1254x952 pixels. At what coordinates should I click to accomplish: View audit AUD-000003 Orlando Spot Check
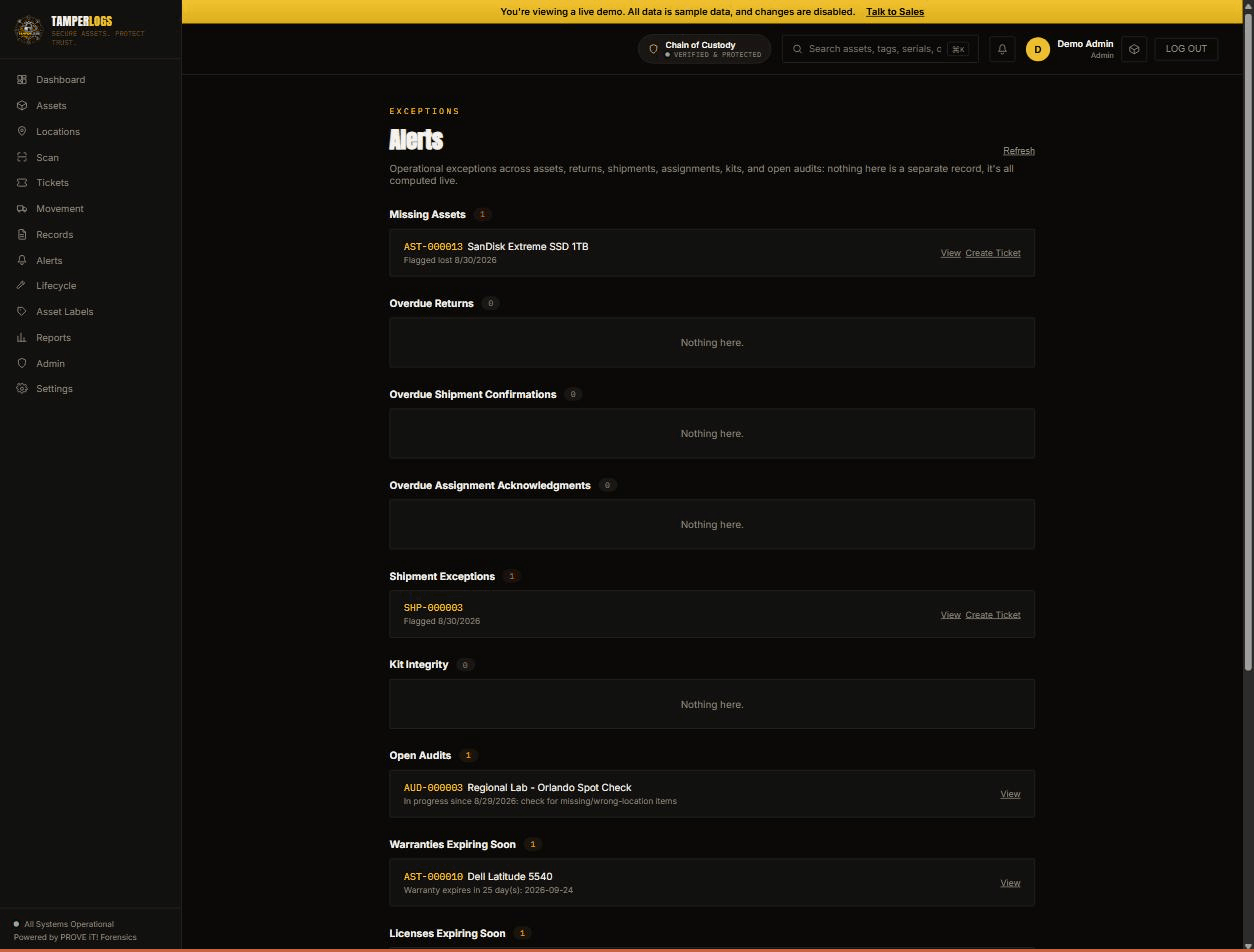pyautogui.click(x=1010, y=794)
